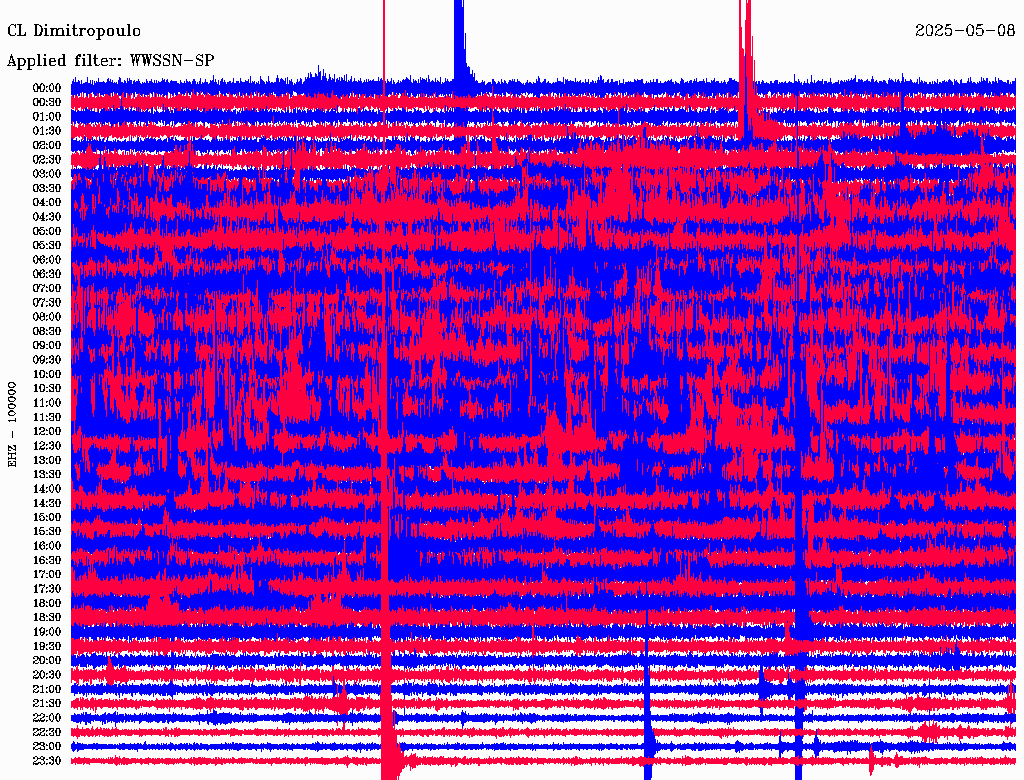This screenshot has width=1024, height=780.
Task: Select the 15:30 time label
Action: (47, 532)
